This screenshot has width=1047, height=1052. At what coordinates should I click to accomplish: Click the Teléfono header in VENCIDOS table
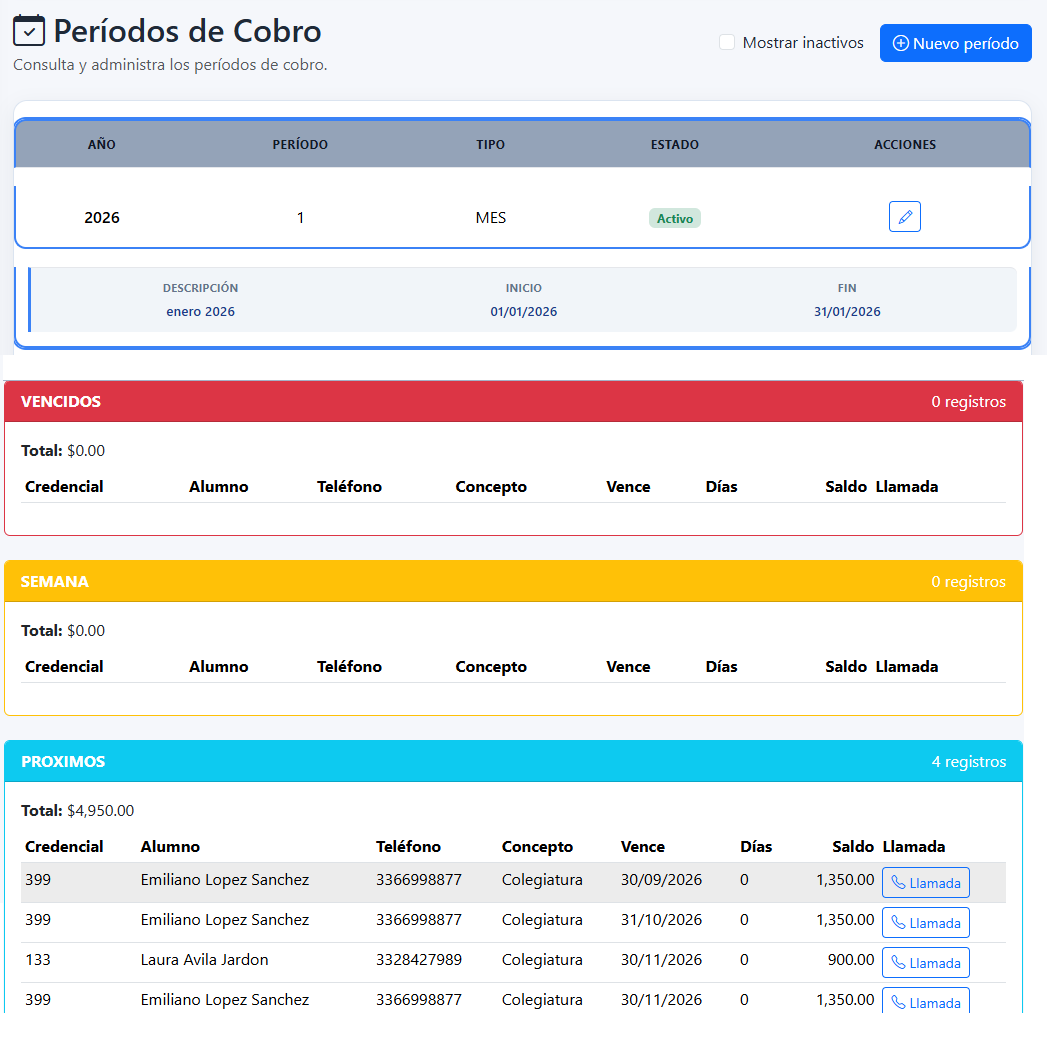(349, 486)
